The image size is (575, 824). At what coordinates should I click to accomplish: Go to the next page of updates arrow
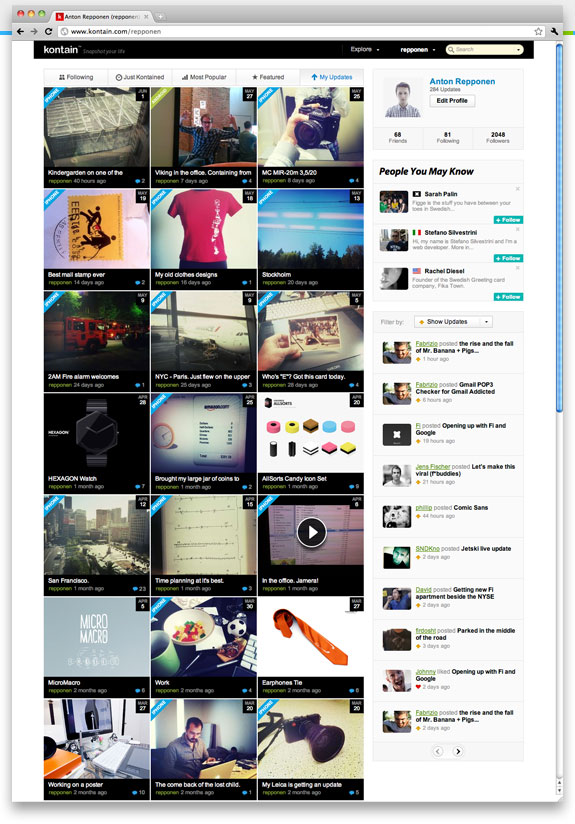458,751
